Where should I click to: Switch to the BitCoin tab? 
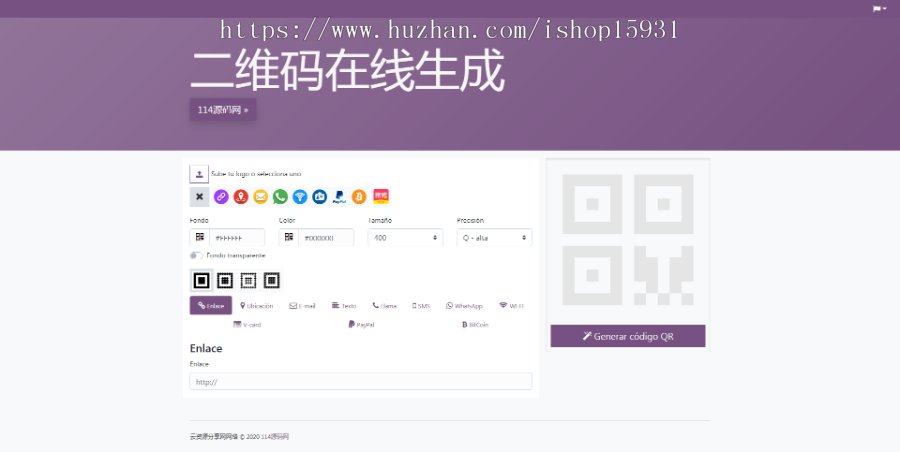click(475, 324)
